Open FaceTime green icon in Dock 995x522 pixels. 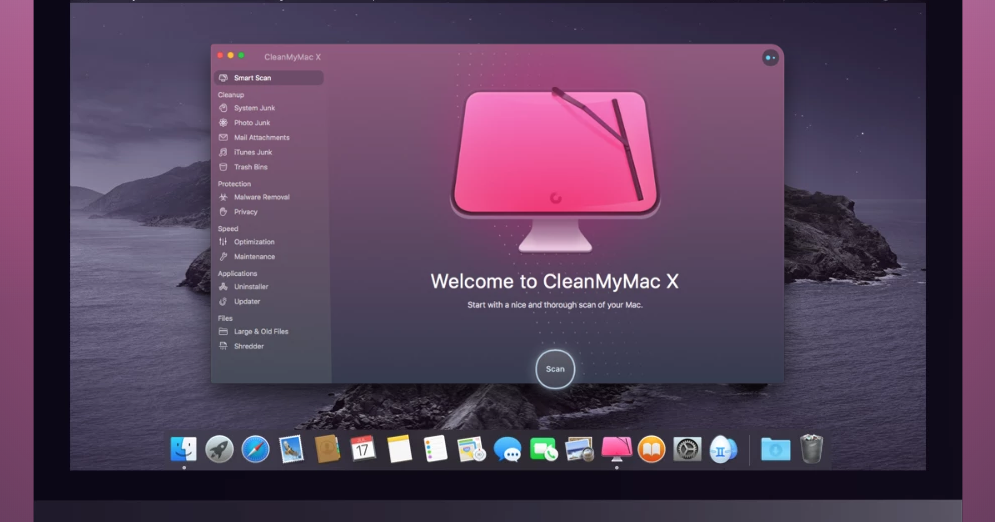point(544,449)
